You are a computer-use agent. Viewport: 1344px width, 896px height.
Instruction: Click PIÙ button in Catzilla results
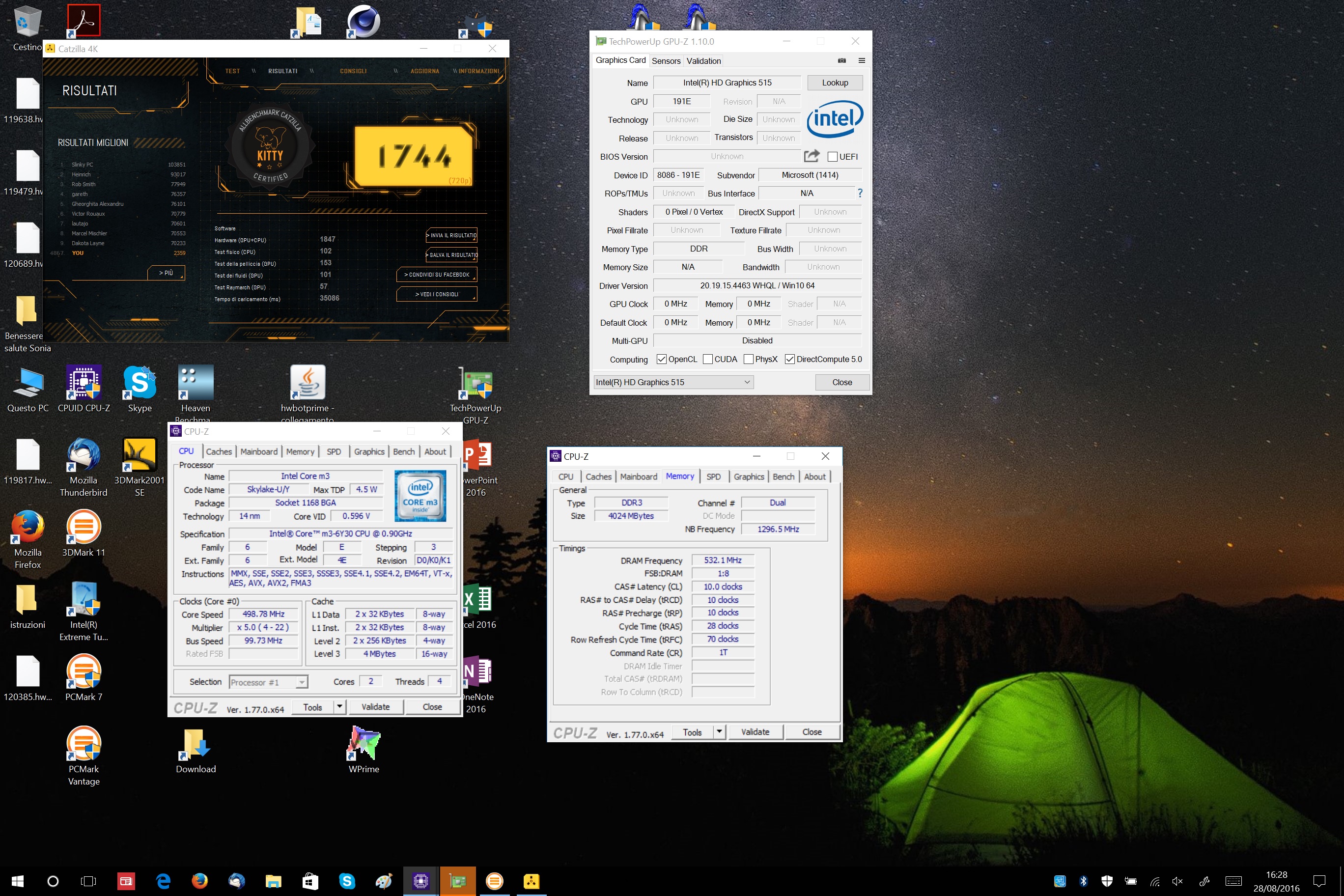[166, 273]
